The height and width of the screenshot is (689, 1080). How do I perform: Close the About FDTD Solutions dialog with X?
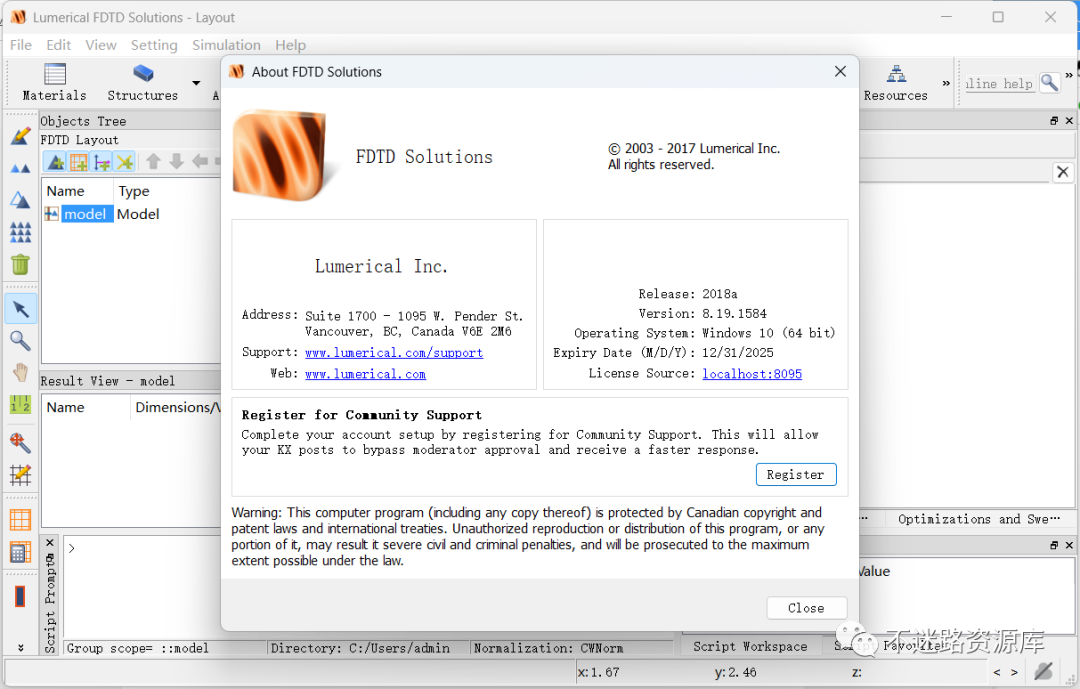tap(840, 72)
